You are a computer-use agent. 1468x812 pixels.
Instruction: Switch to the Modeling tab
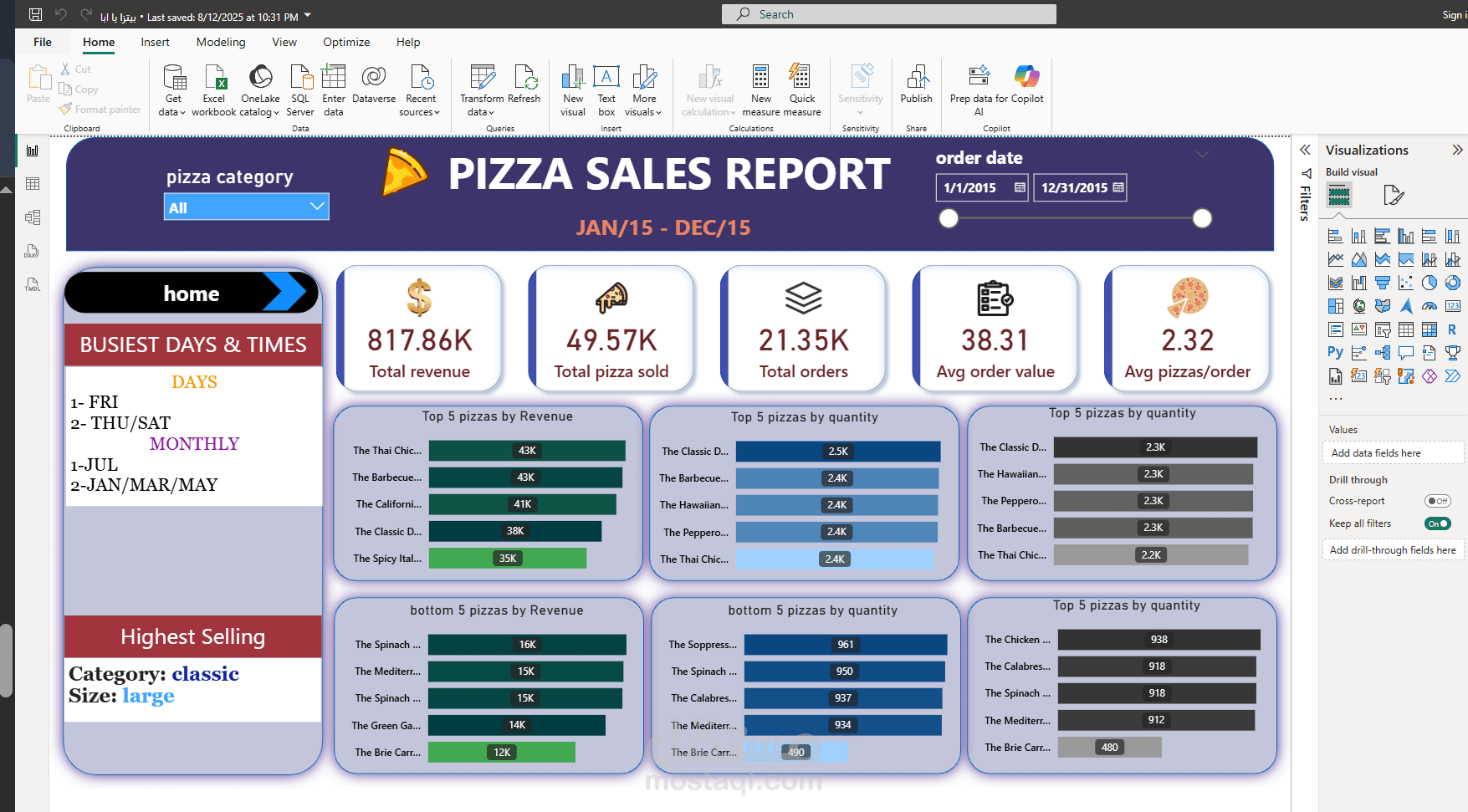221,42
